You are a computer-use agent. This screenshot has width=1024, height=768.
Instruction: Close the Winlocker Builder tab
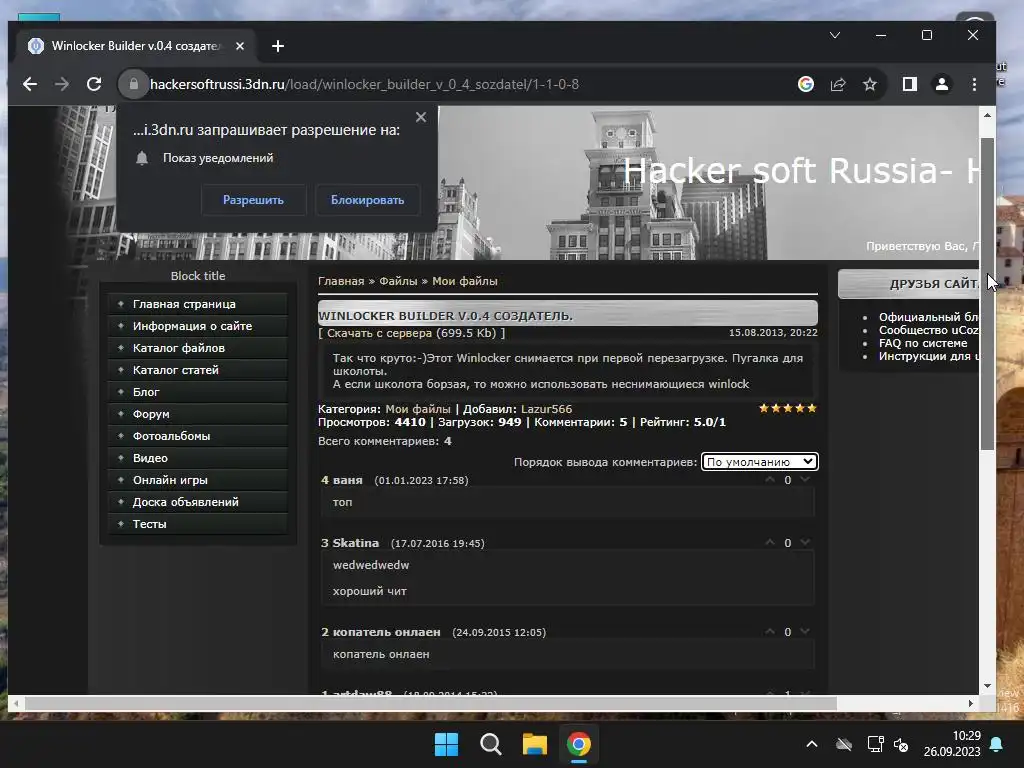pyautogui.click(x=240, y=46)
